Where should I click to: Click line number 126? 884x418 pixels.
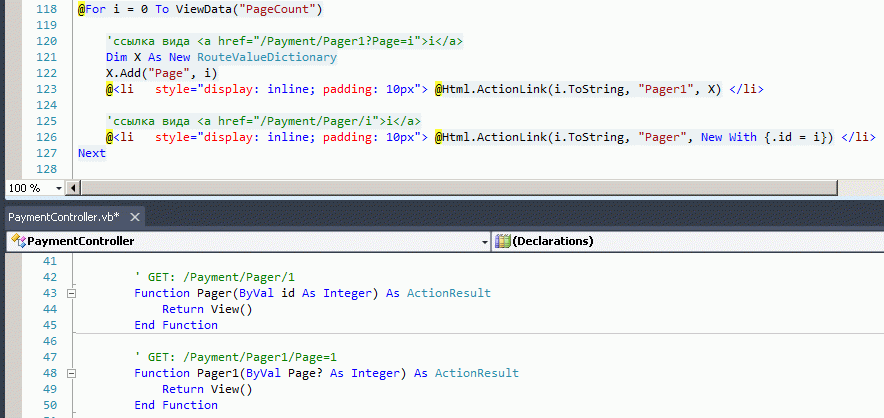(x=46, y=137)
